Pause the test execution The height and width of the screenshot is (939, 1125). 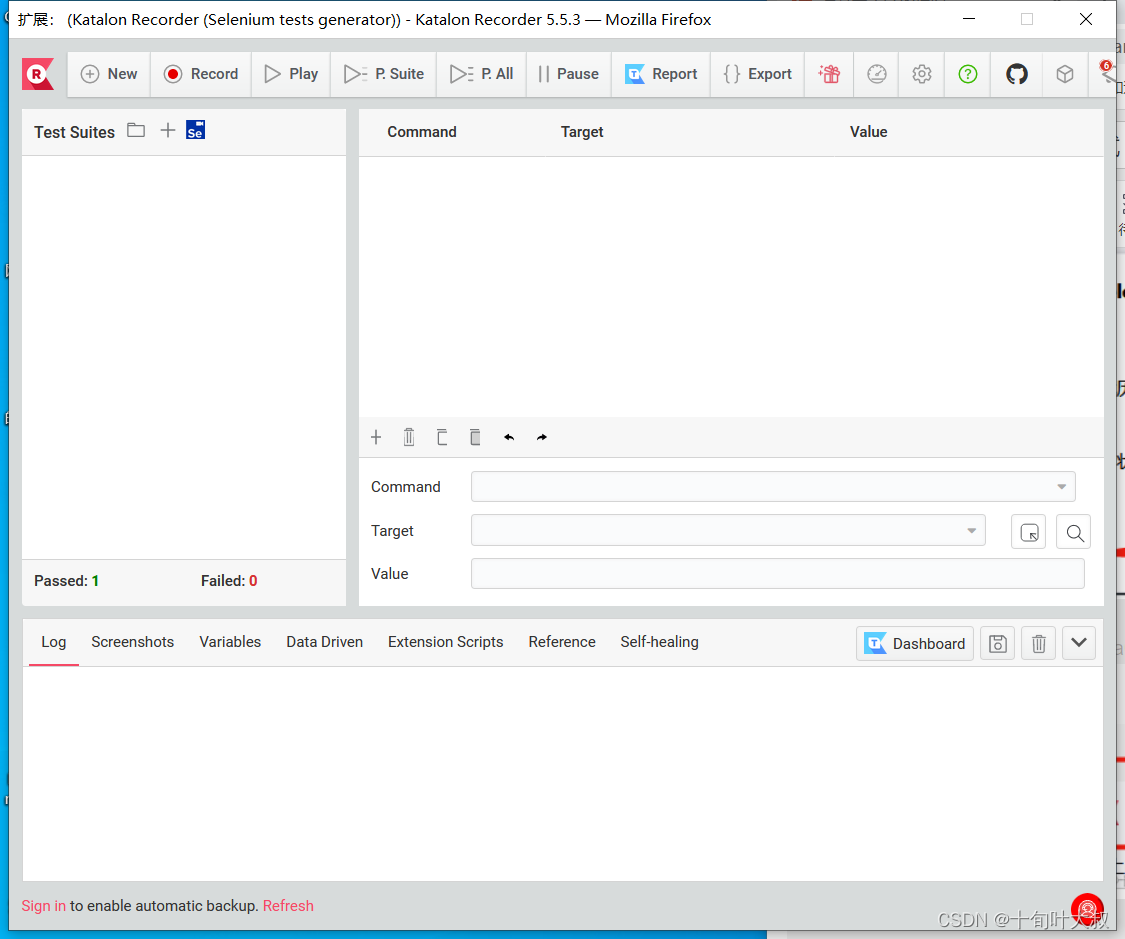569,74
